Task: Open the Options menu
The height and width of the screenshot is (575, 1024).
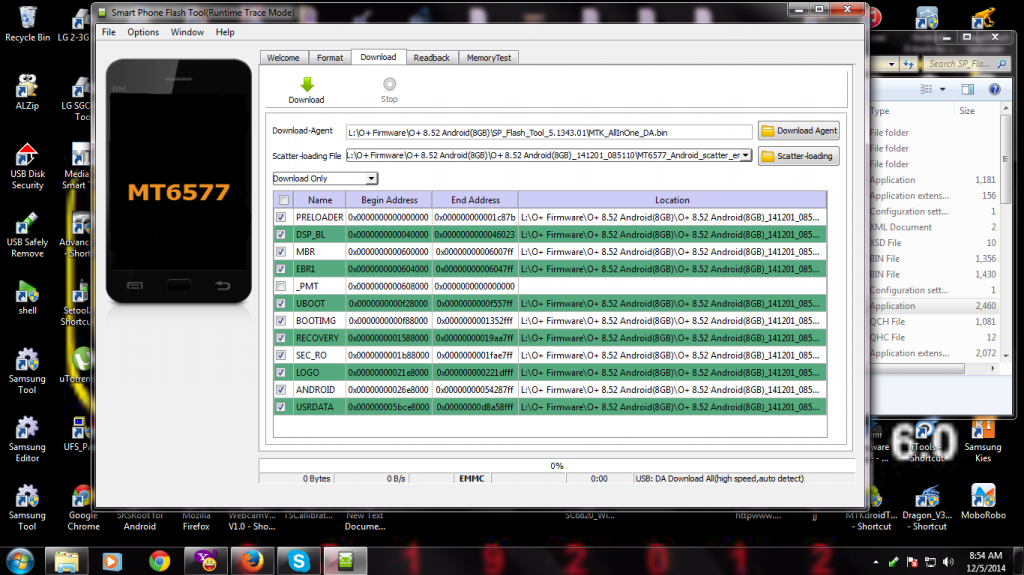Action: tap(143, 32)
